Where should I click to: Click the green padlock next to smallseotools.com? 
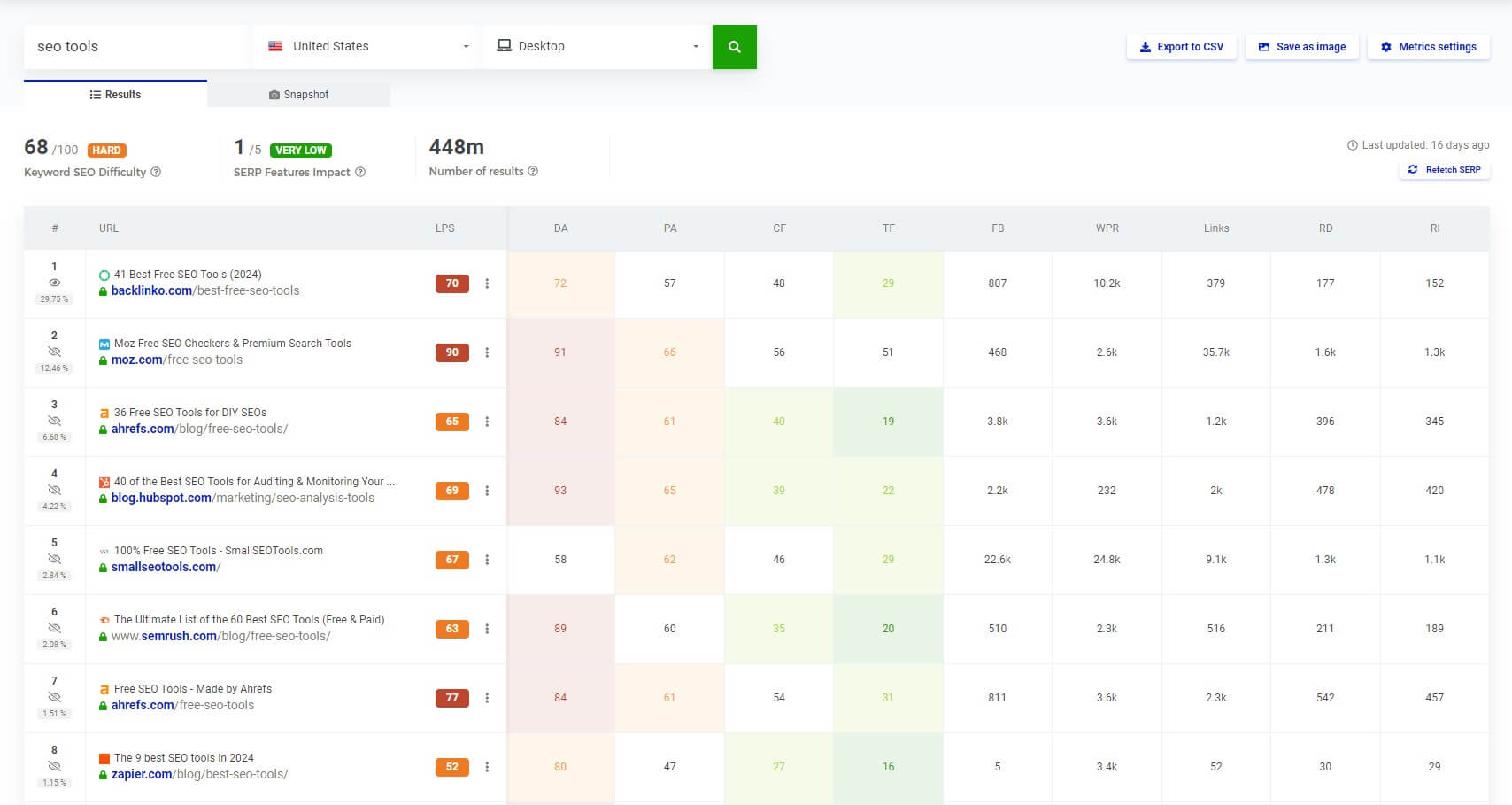[x=103, y=567]
